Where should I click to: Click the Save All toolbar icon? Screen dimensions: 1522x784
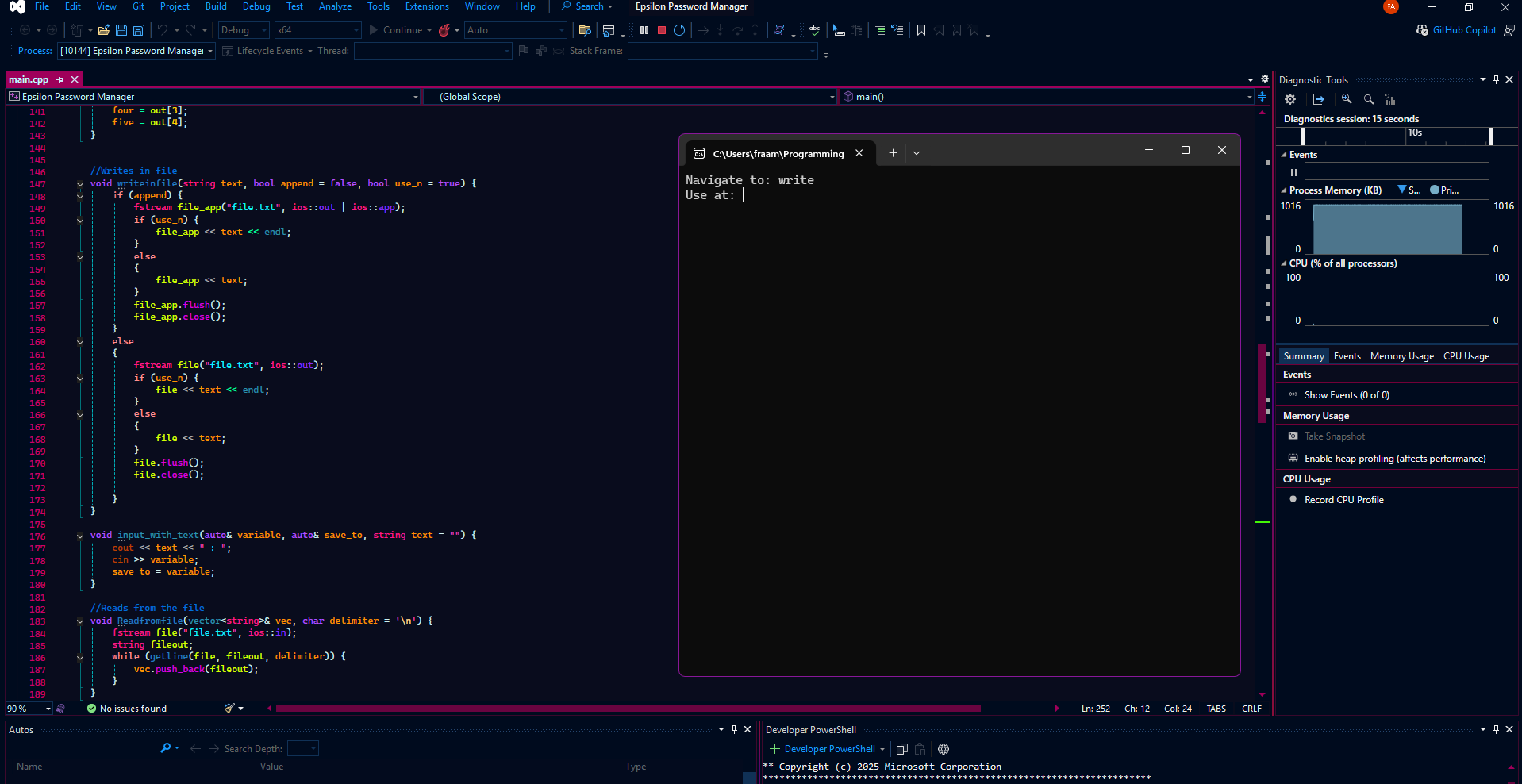coord(139,30)
